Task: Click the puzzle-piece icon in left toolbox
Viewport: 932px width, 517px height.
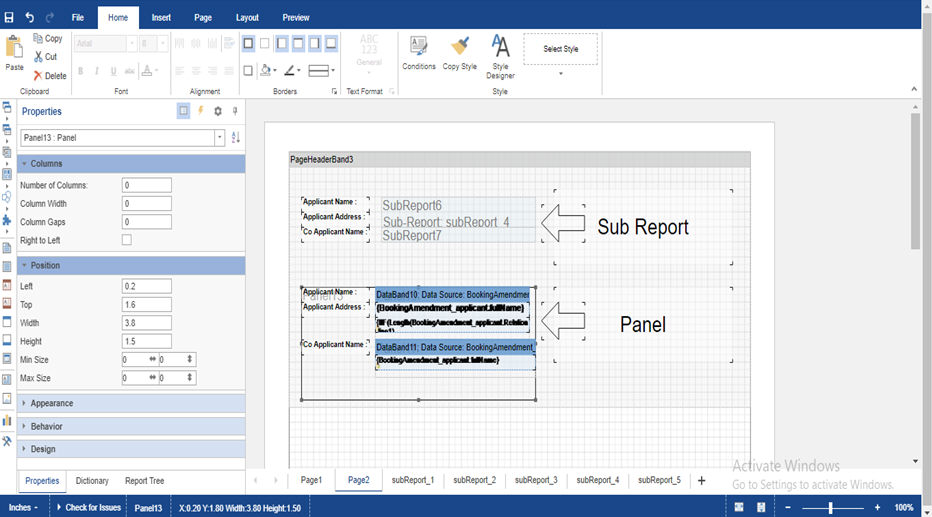Action: pyautogui.click(x=7, y=220)
